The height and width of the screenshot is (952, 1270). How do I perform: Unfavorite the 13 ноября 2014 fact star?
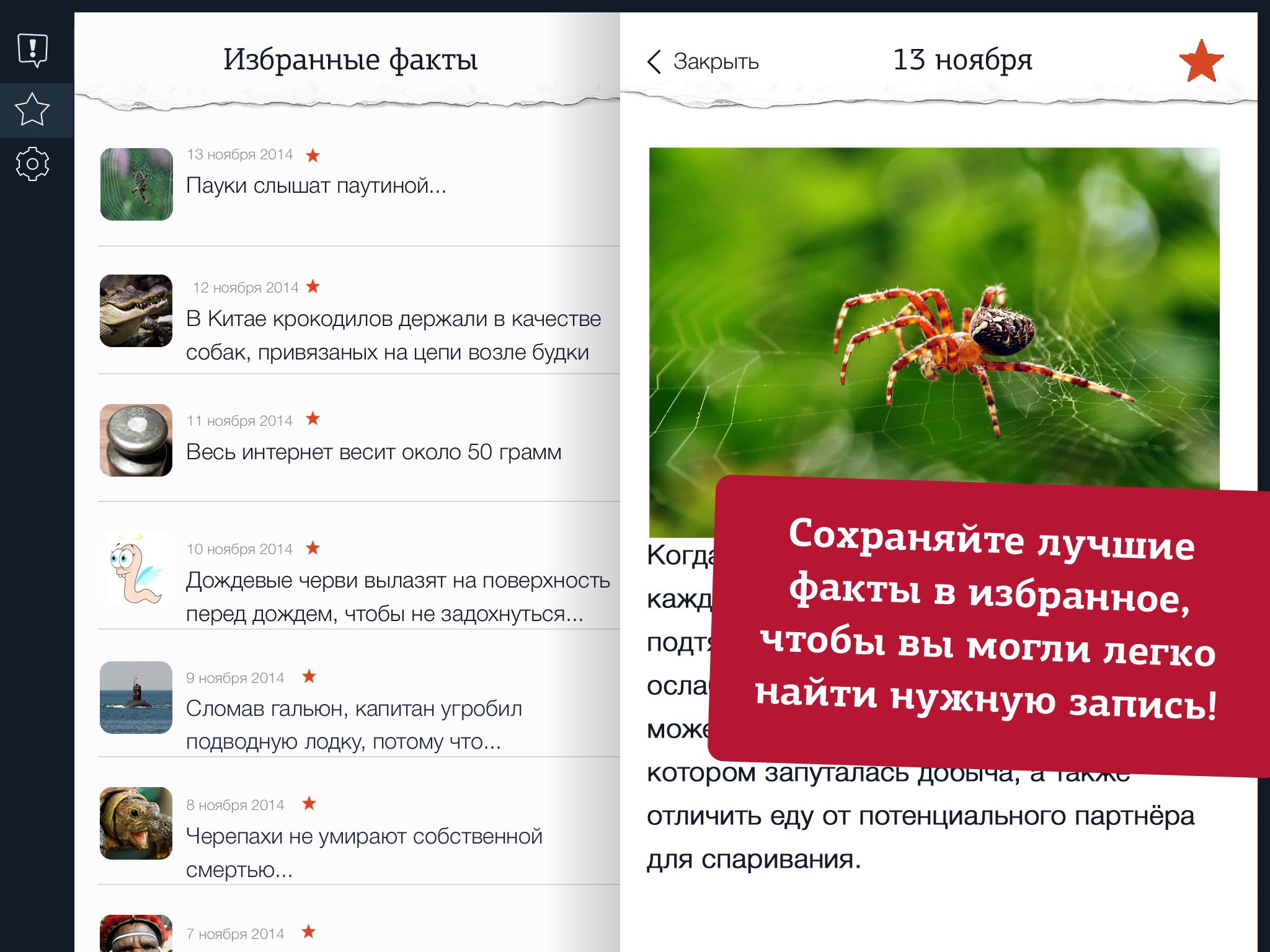pos(313,155)
